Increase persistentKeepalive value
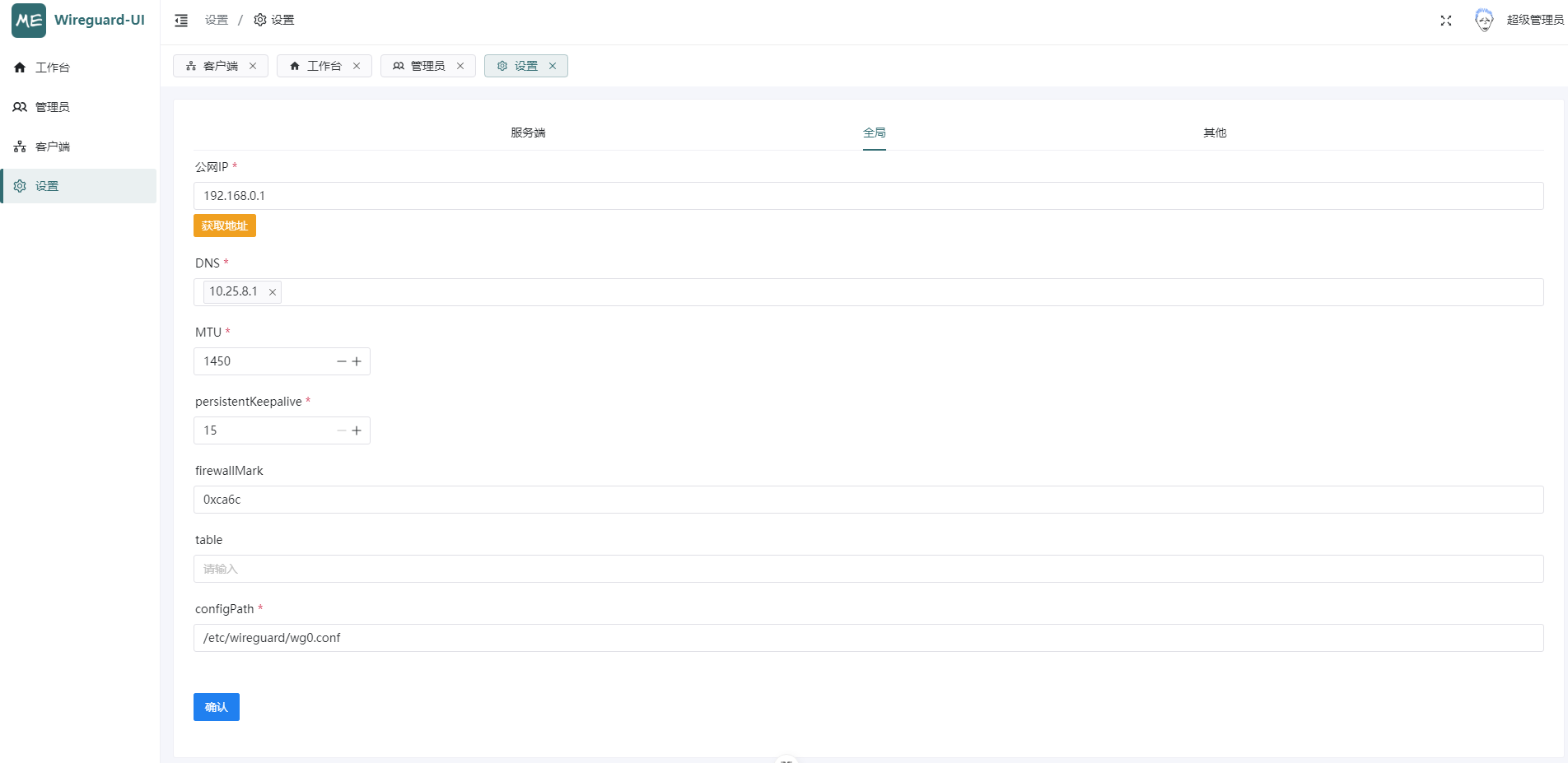This screenshot has height=763, width=1568. pyautogui.click(x=357, y=430)
